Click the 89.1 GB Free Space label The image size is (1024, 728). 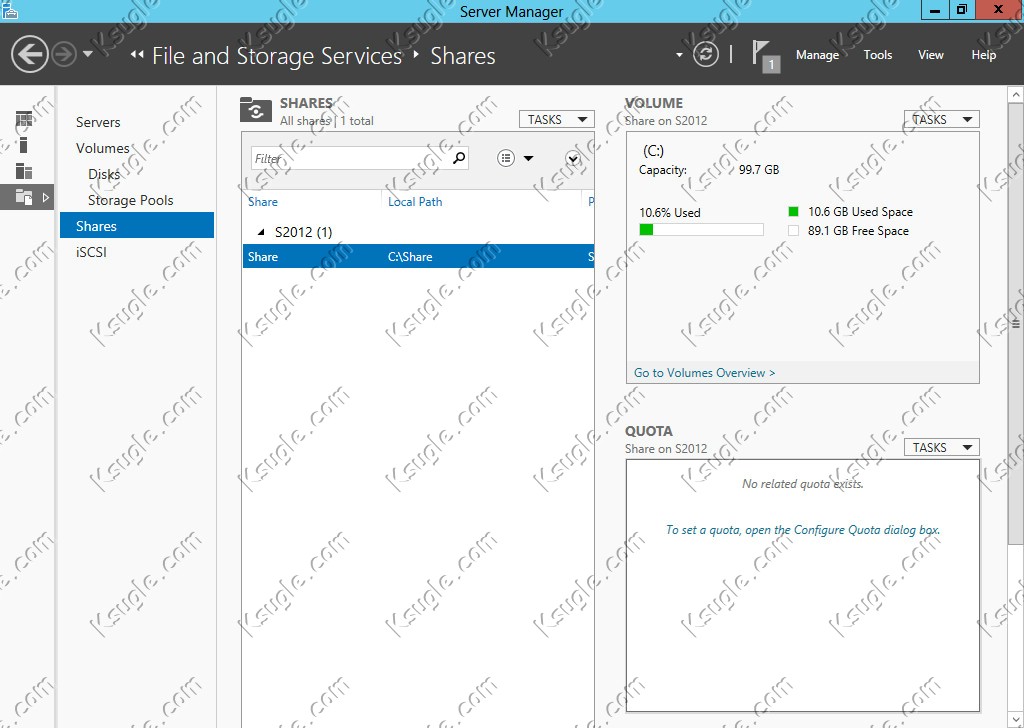click(x=858, y=230)
